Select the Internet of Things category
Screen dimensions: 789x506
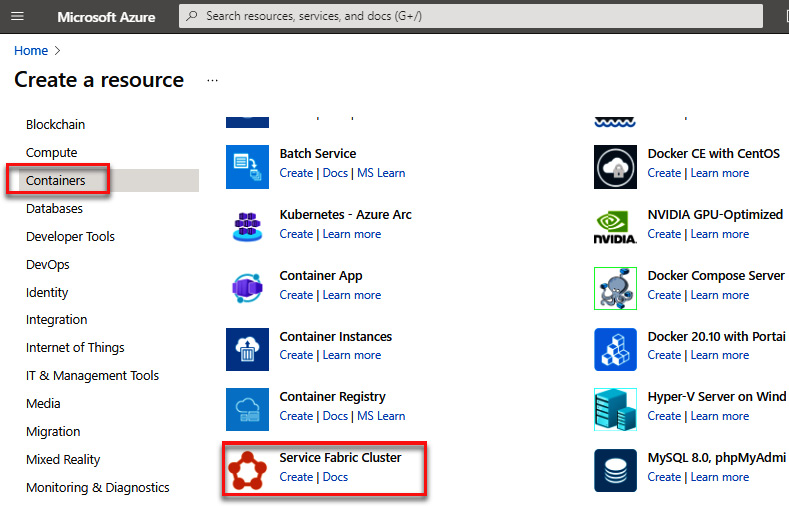click(x=75, y=348)
